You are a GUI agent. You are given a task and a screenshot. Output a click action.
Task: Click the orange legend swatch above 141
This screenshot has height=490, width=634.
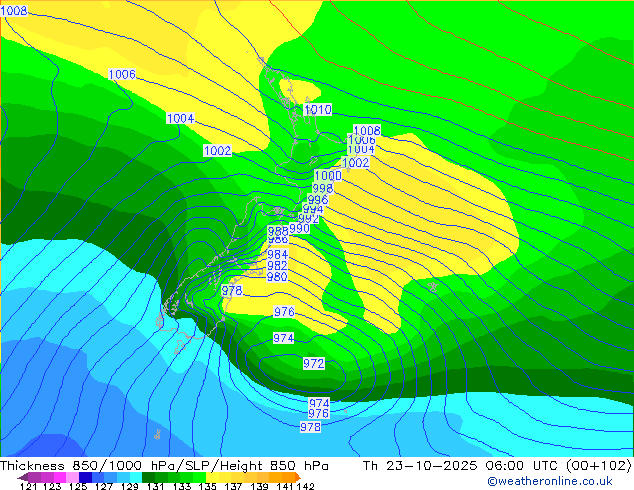(289, 477)
